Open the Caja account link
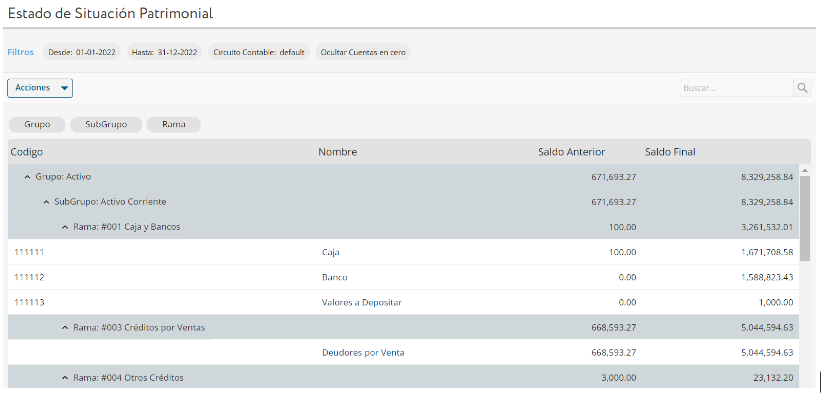Viewport: 826px width, 396px height. click(331, 252)
